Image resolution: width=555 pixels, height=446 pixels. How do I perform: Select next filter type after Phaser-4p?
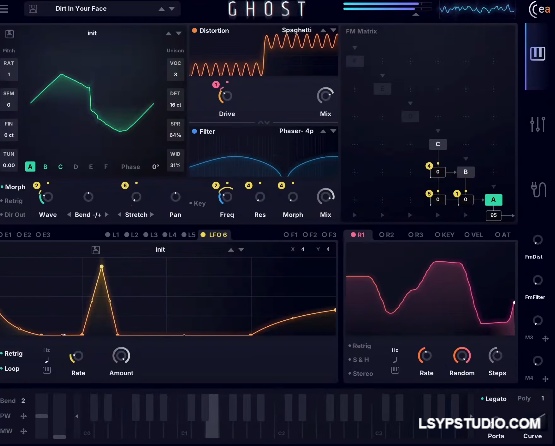click(x=333, y=131)
